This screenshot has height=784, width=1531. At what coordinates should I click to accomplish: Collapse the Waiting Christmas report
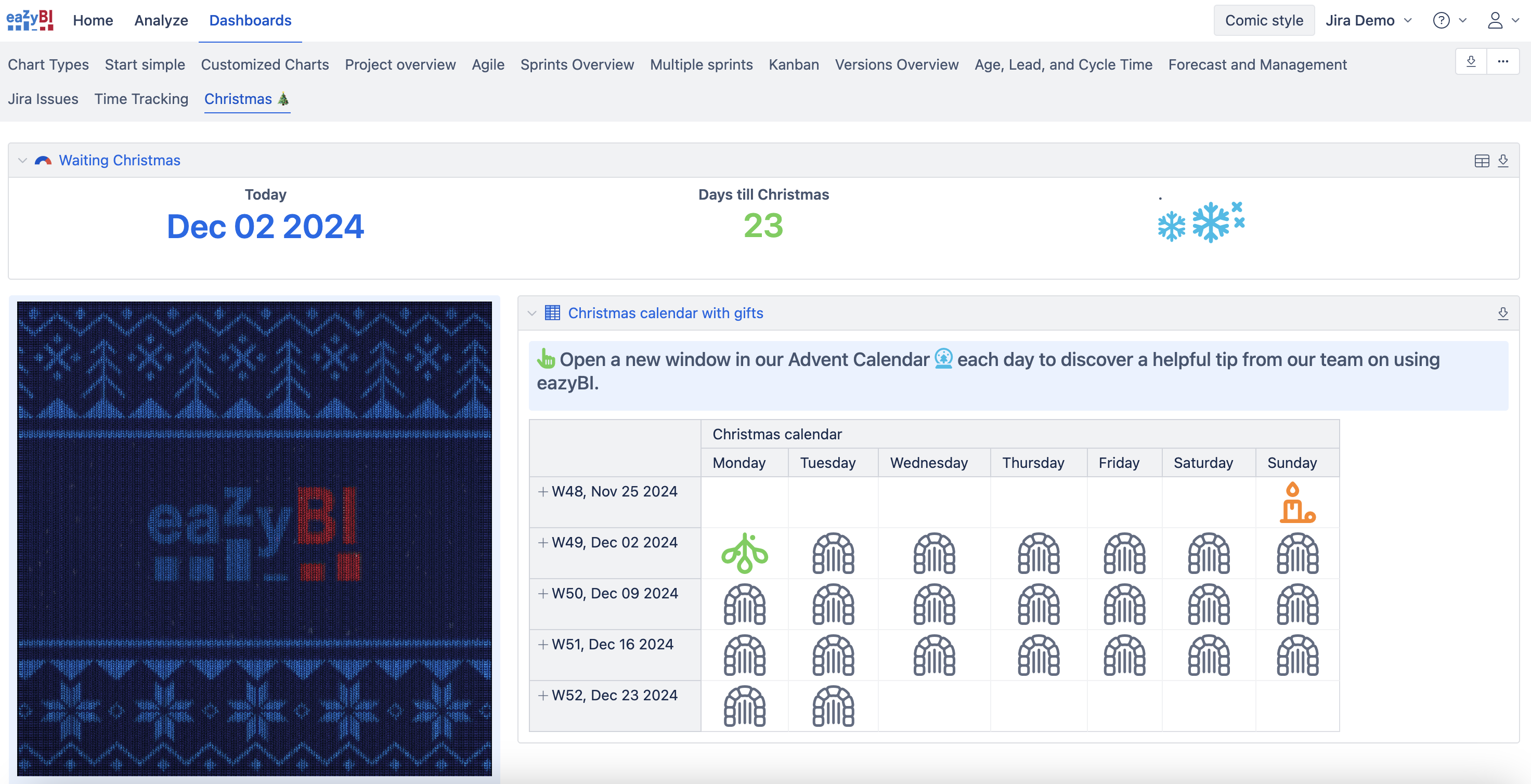click(x=22, y=160)
